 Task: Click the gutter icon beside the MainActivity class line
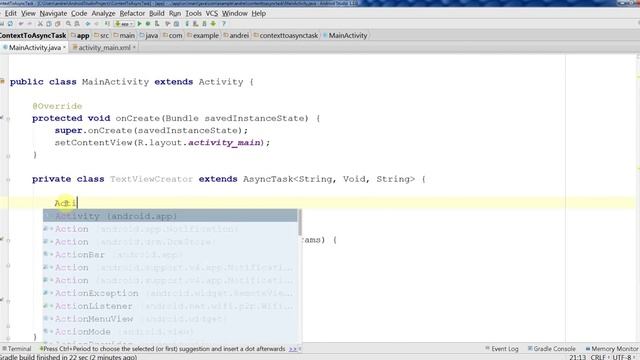pyautogui.click(x=2, y=82)
